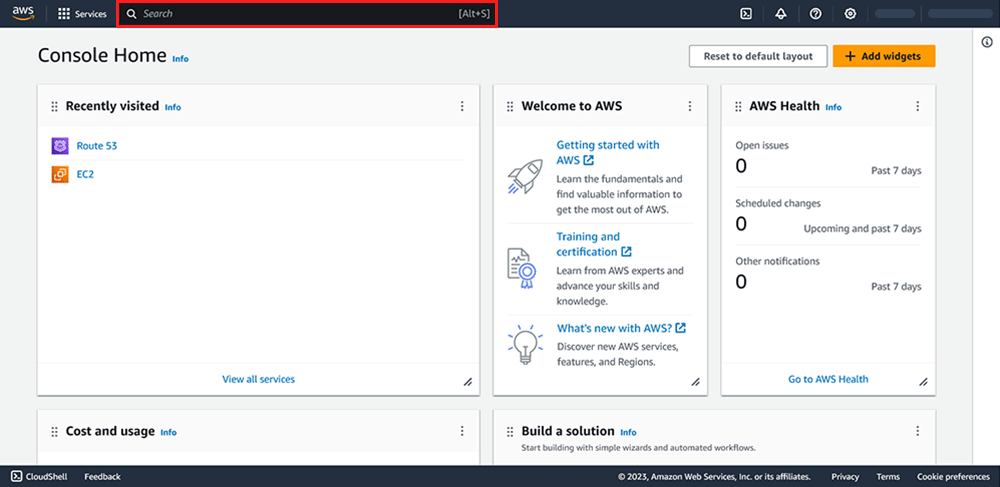Image resolution: width=1000 pixels, height=487 pixels.
Task: Grab the Build a solution drag handle
Action: pos(510,432)
